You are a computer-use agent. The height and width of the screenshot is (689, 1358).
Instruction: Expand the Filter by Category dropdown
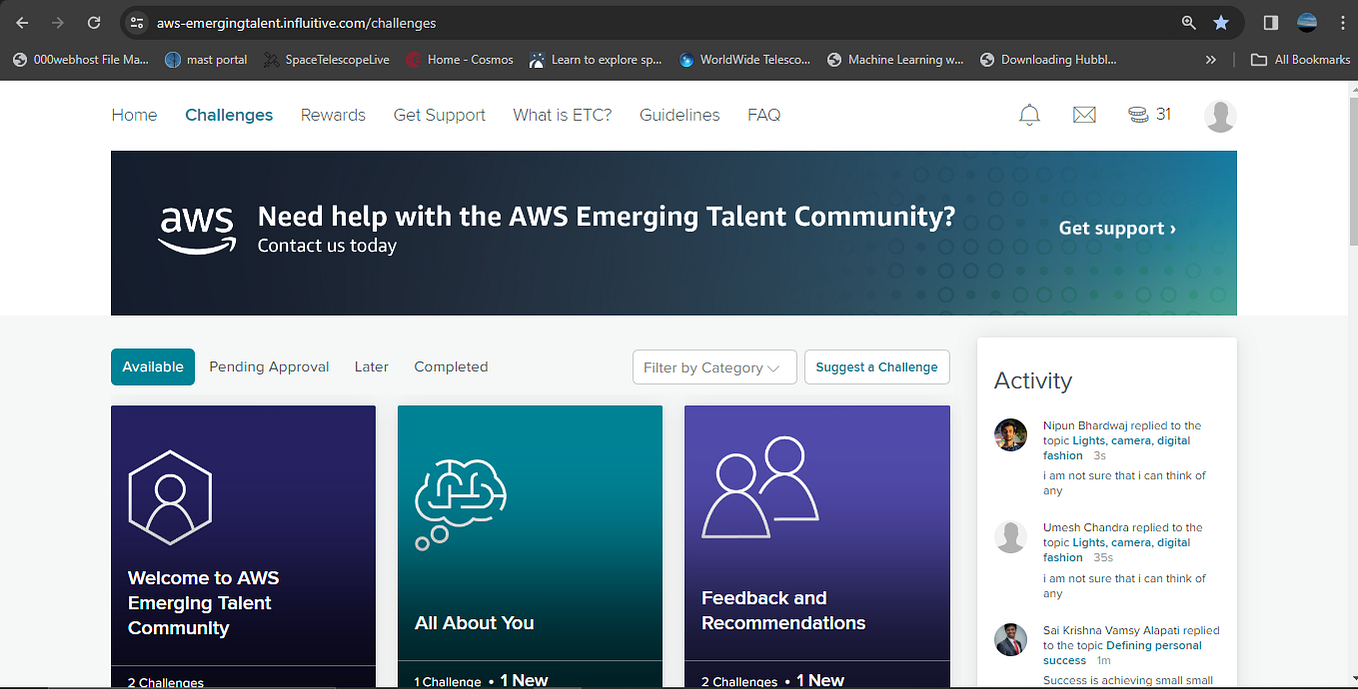tap(714, 367)
